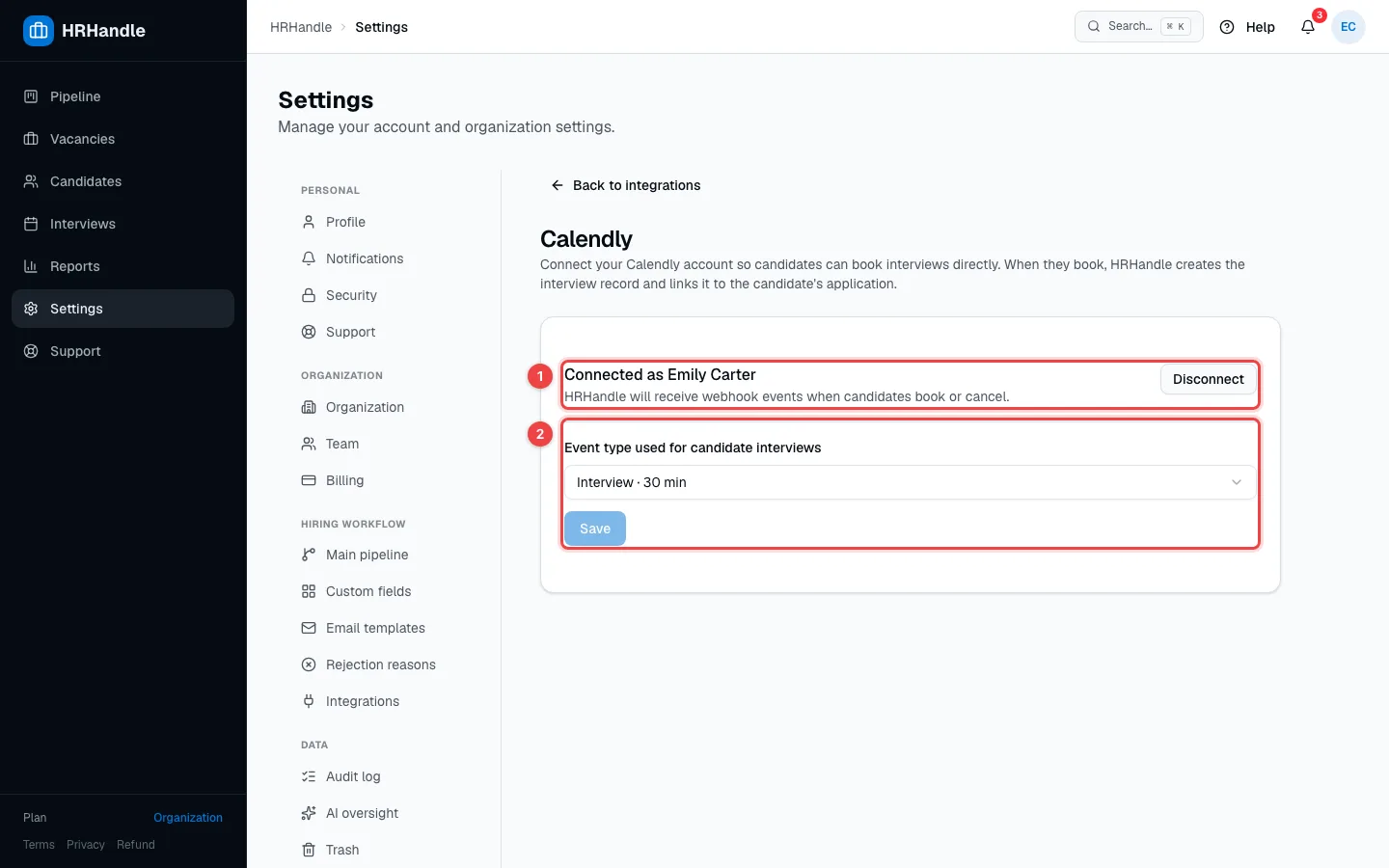Click the Interviews calendar icon

click(x=31, y=224)
